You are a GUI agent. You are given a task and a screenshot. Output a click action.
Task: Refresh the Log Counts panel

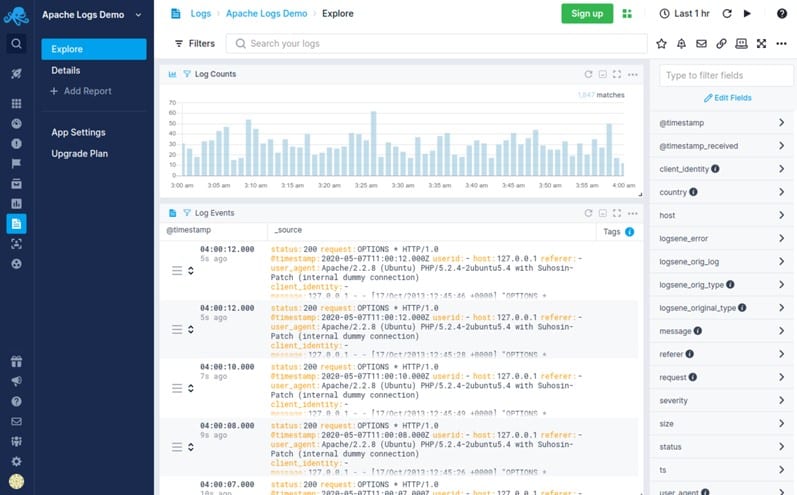pyautogui.click(x=589, y=74)
